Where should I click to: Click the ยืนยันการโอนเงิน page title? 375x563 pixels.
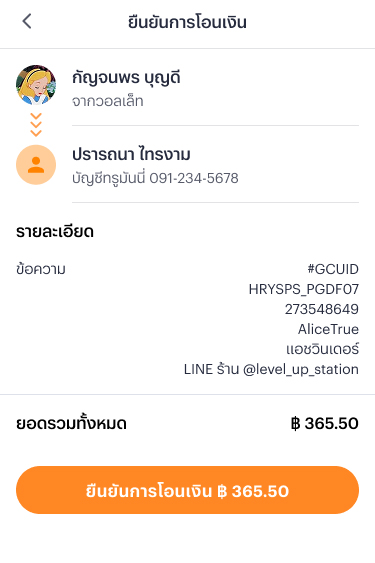[x=187, y=22]
